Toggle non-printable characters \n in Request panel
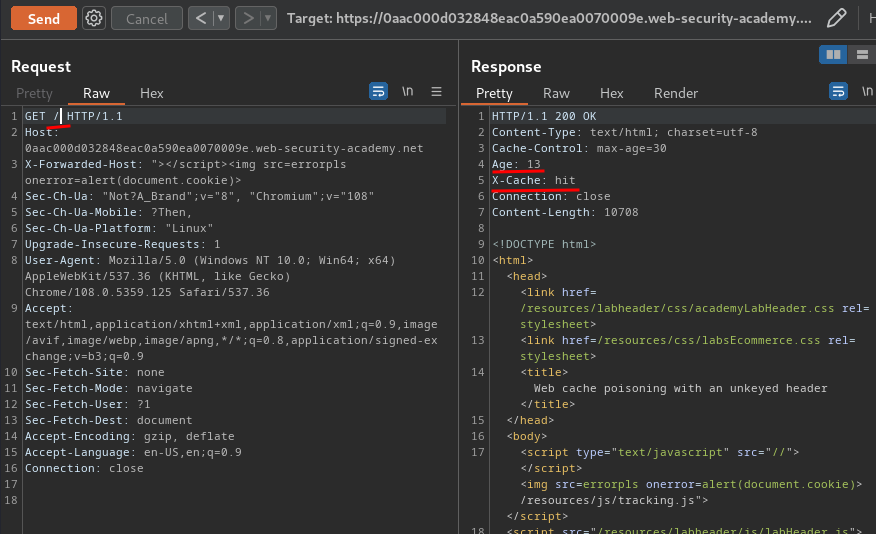876x534 pixels. point(408,91)
